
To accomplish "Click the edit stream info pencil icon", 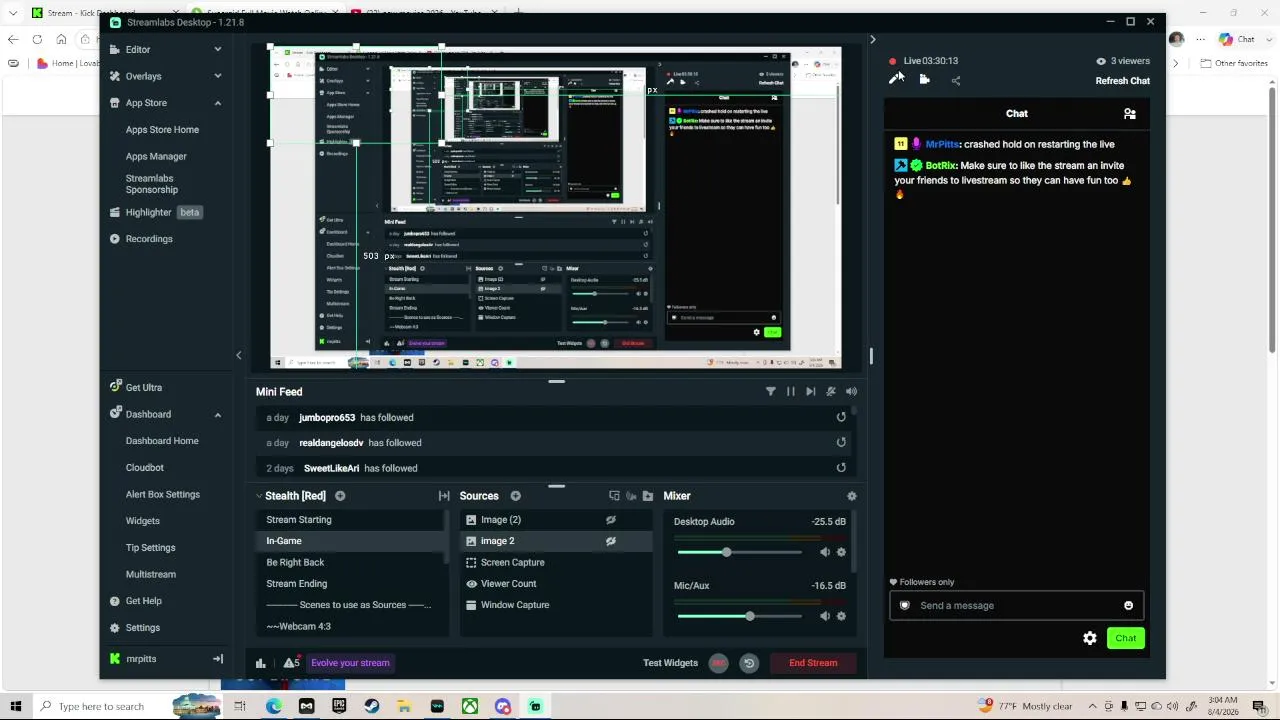I will 895,80.
